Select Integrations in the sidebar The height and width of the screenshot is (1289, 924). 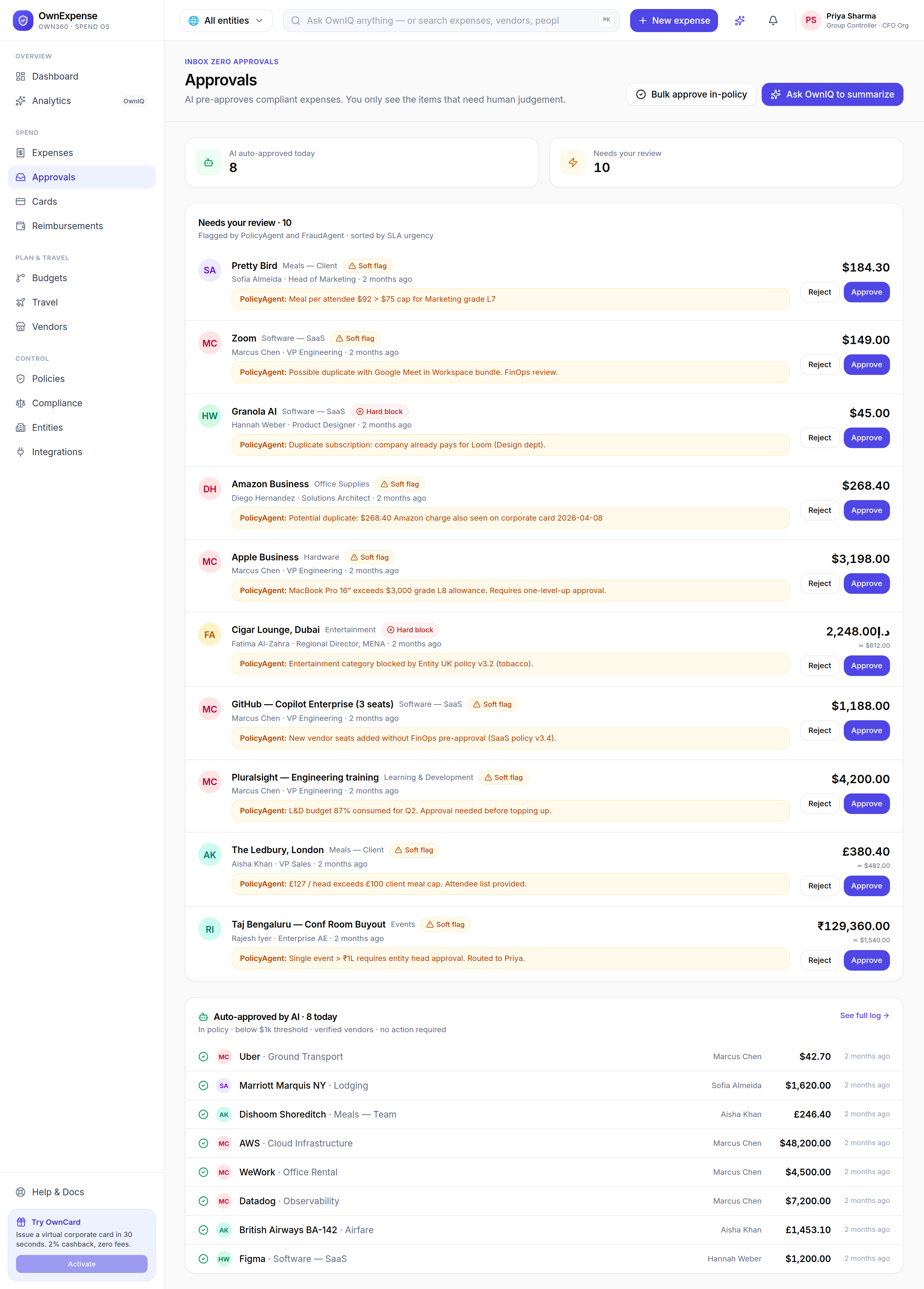[x=82, y=452]
